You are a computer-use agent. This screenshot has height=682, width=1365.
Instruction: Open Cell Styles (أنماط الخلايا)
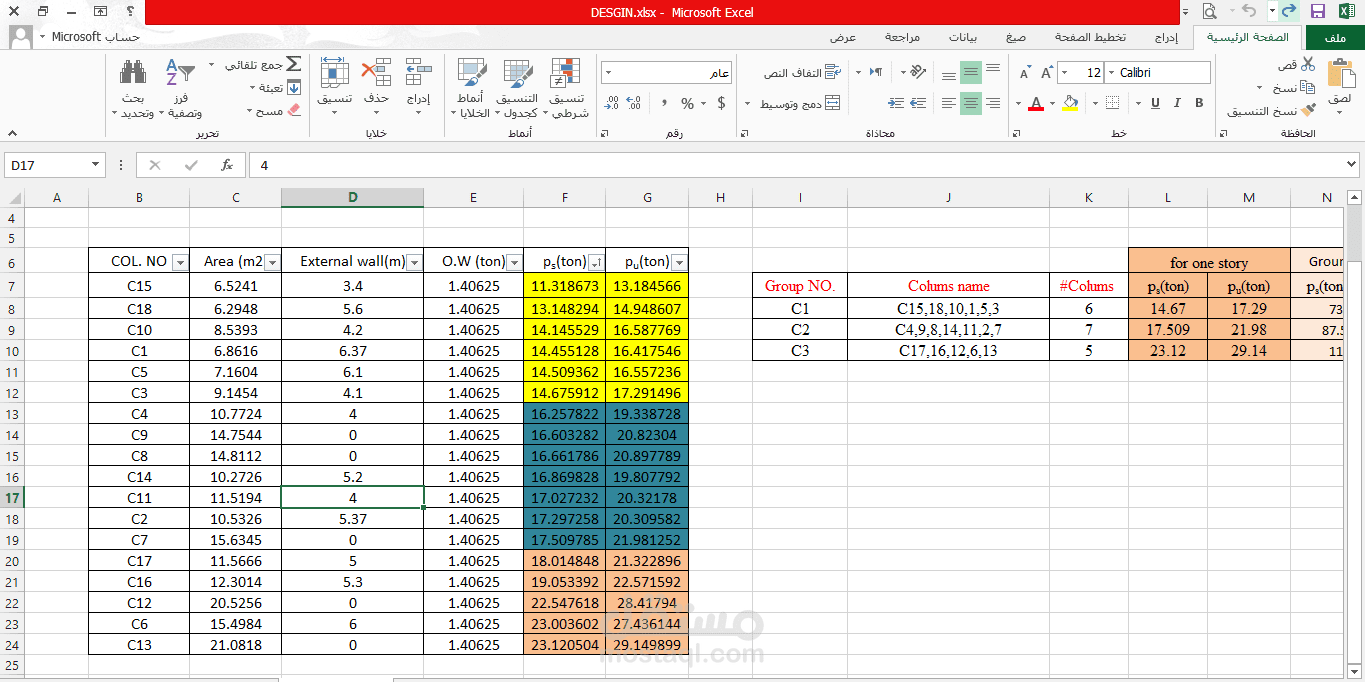click(471, 88)
